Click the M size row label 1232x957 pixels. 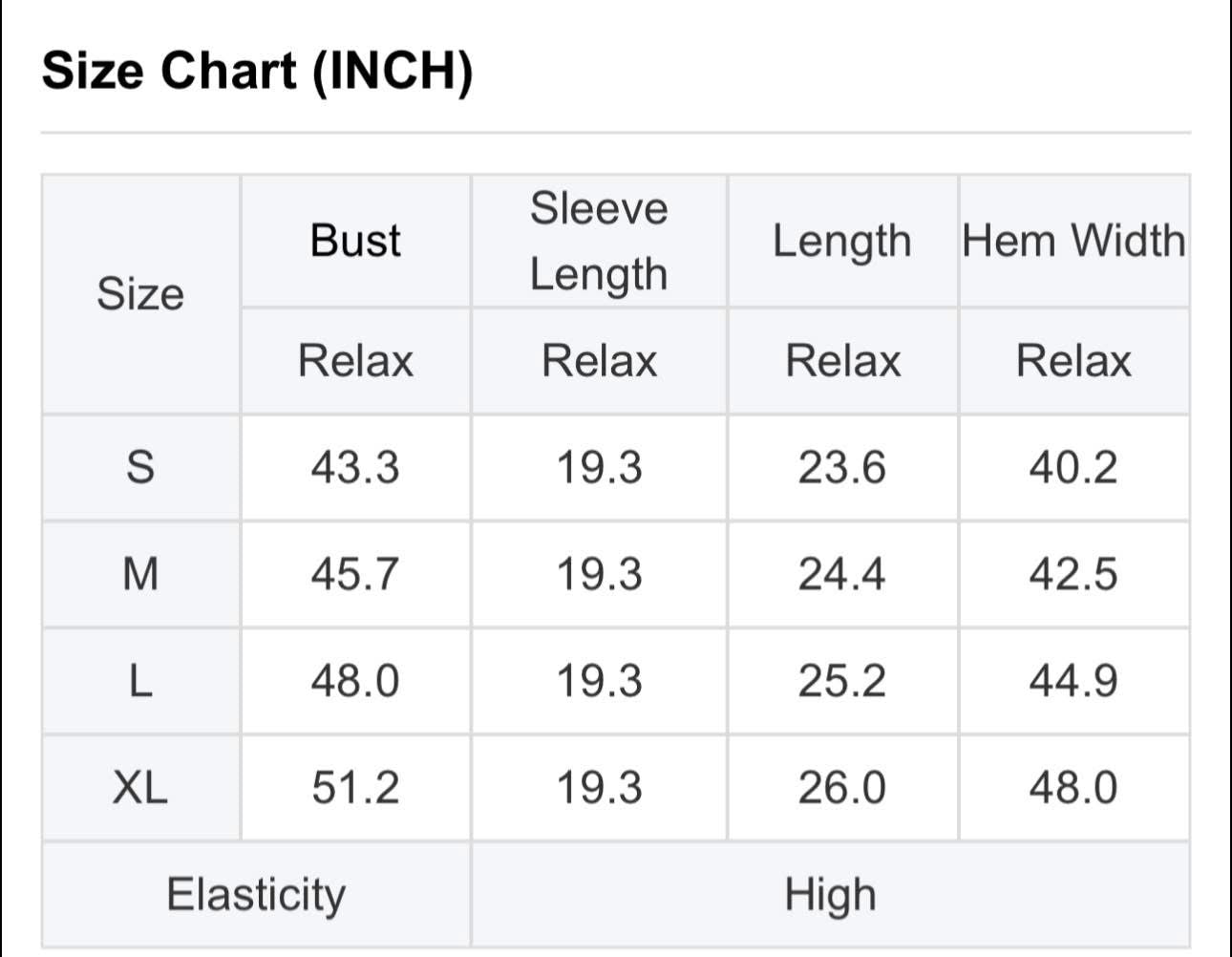(140, 575)
